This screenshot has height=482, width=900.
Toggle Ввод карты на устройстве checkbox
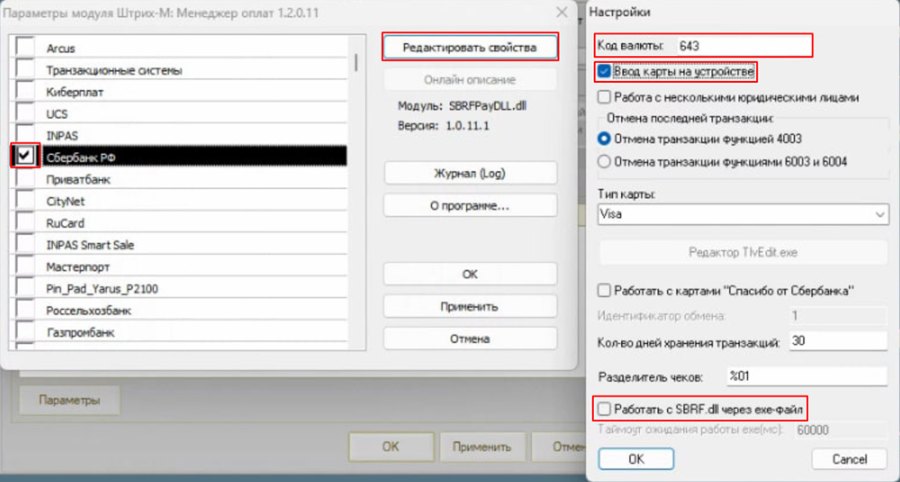pos(603,72)
